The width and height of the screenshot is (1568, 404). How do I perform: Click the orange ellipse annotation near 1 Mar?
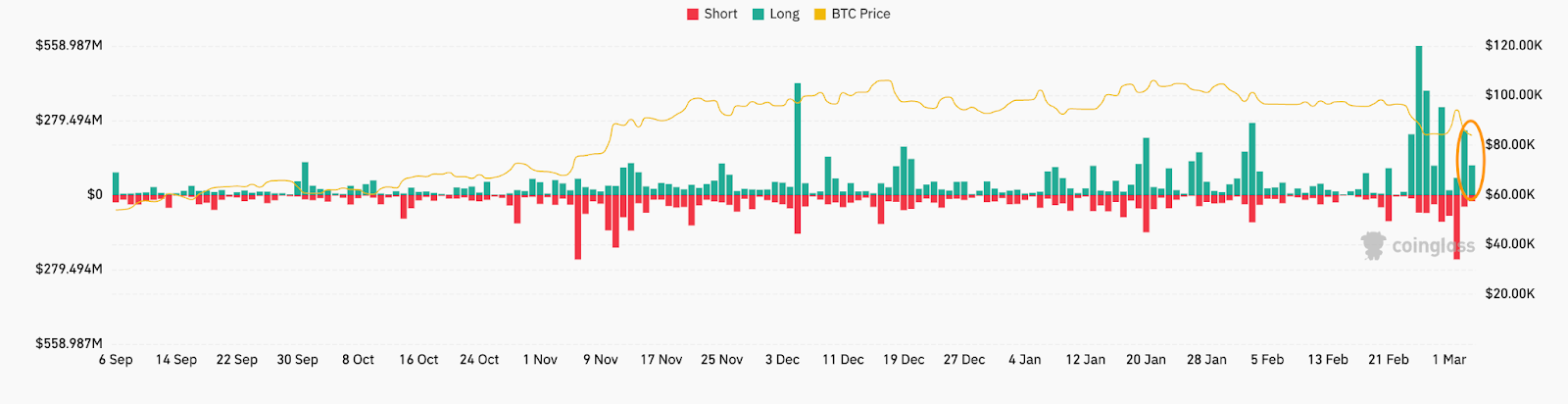point(1470,161)
